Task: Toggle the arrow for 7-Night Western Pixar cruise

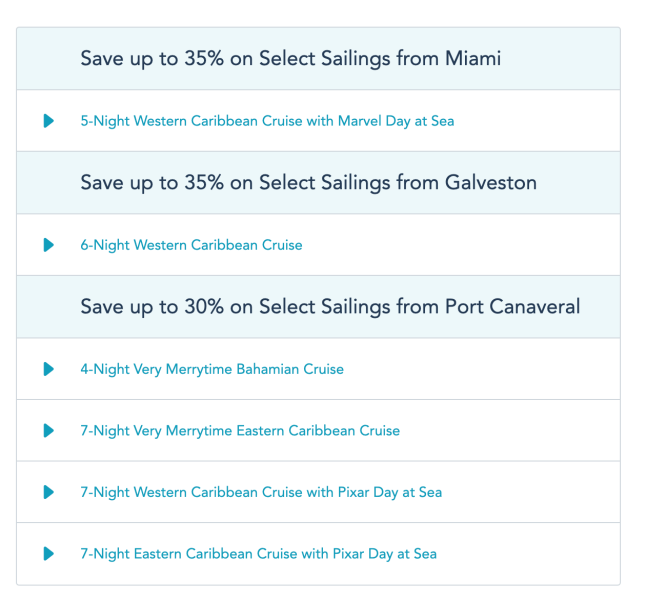Action: pos(48,492)
